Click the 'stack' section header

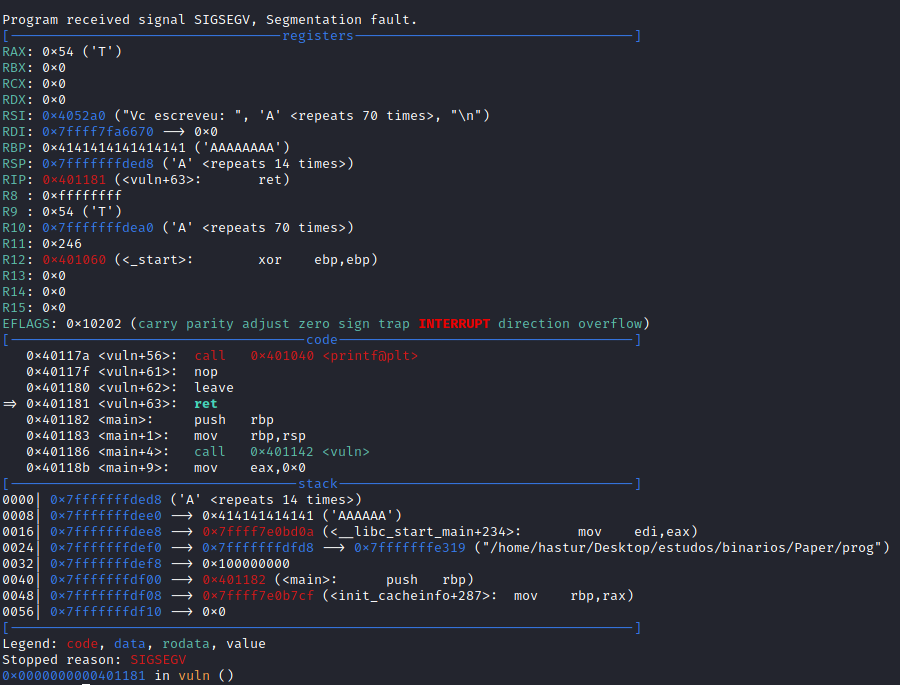click(x=318, y=484)
